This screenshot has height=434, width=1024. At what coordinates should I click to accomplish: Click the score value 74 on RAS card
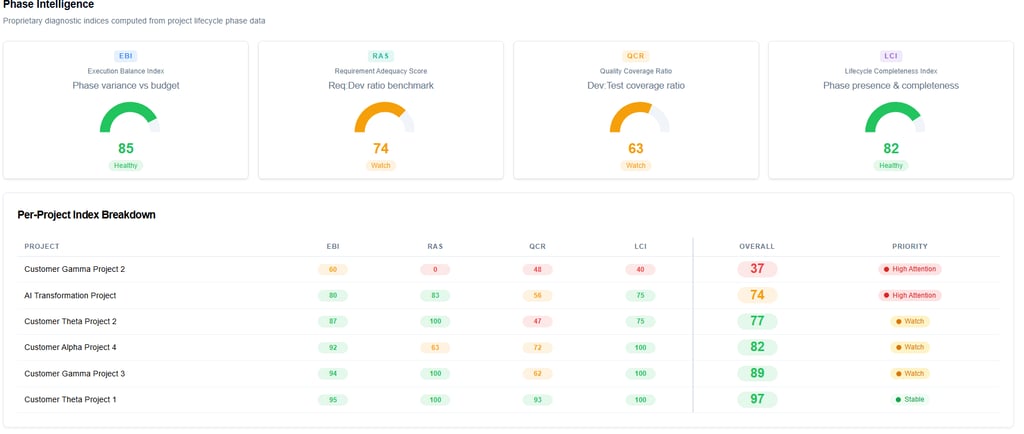click(x=381, y=149)
